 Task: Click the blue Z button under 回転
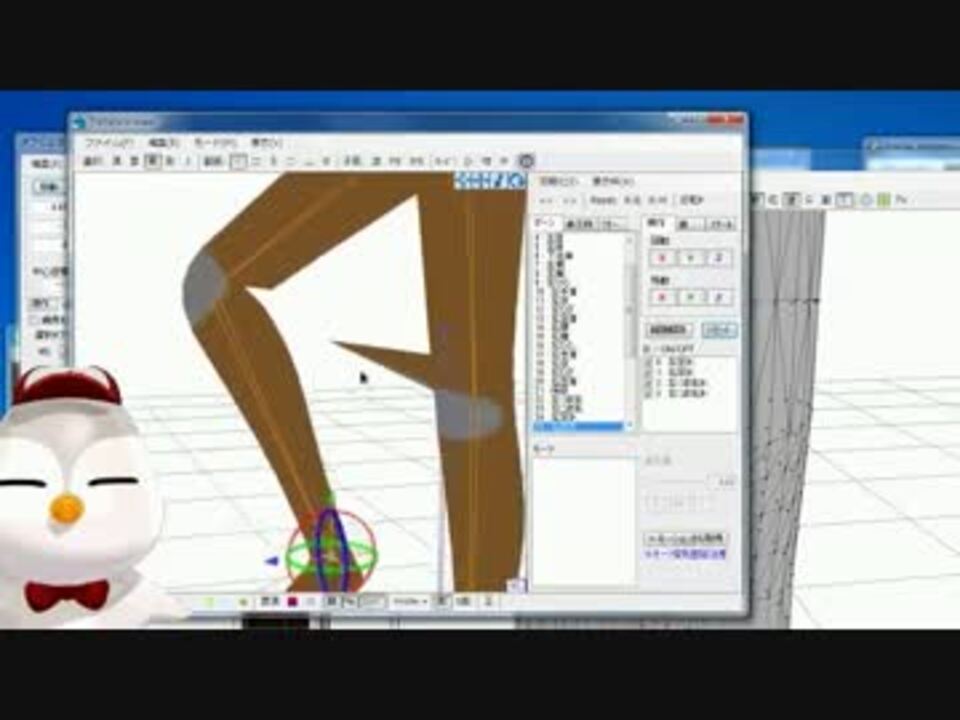pyautogui.click(x=719, y=258)
